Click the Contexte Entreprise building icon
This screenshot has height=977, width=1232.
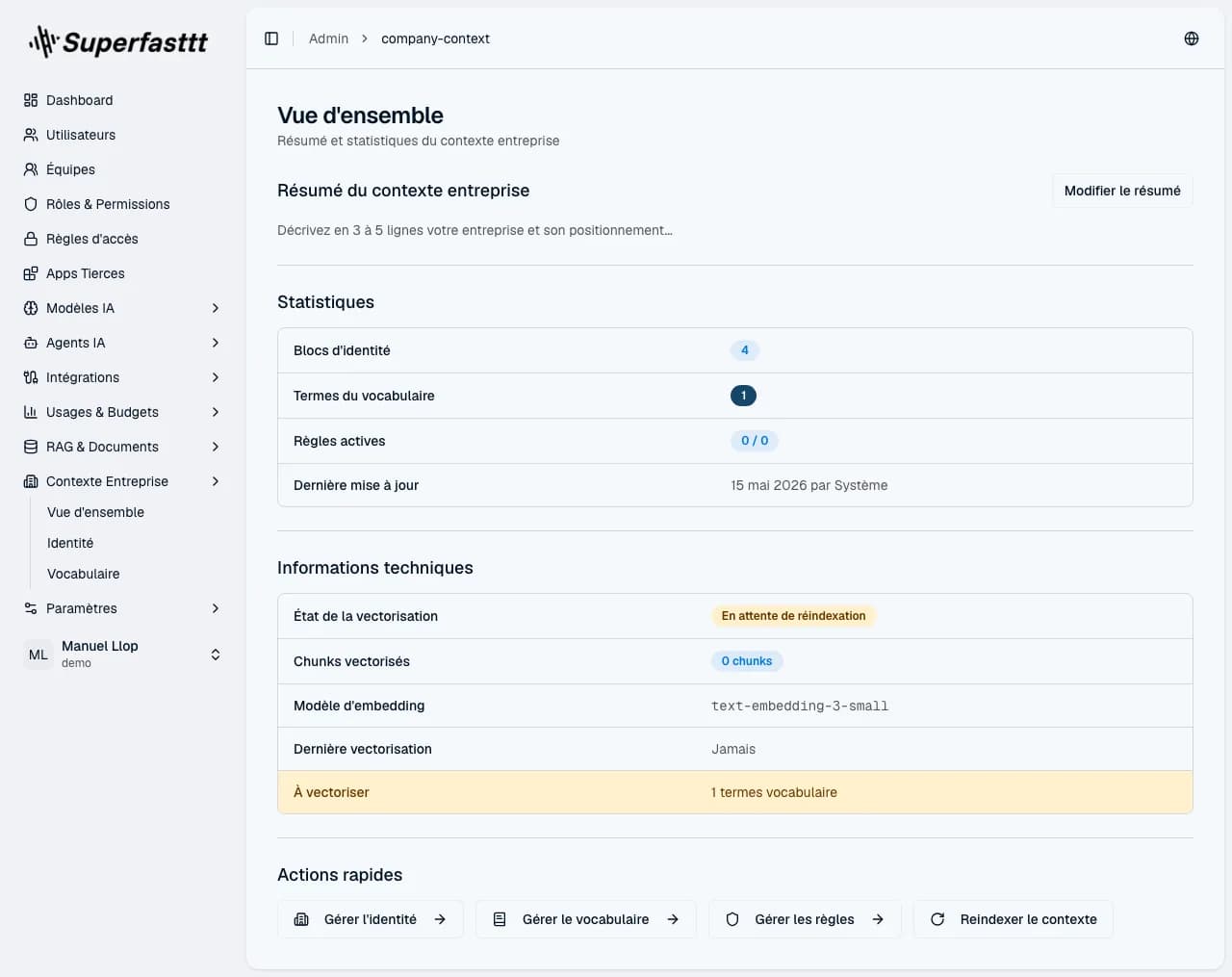(x=31, y=481)
